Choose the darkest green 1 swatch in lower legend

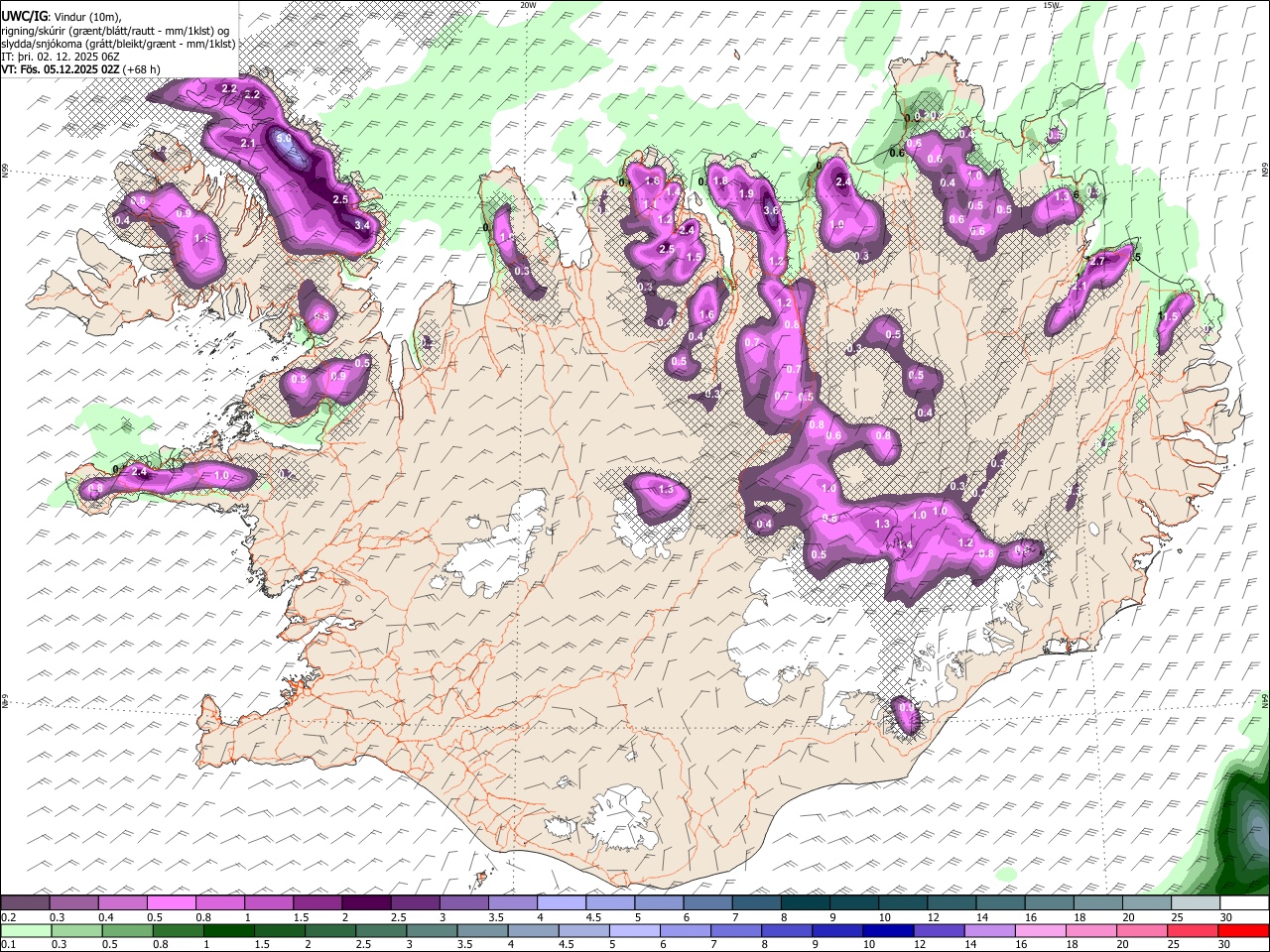pyautogui.click(x=228, y=931)
